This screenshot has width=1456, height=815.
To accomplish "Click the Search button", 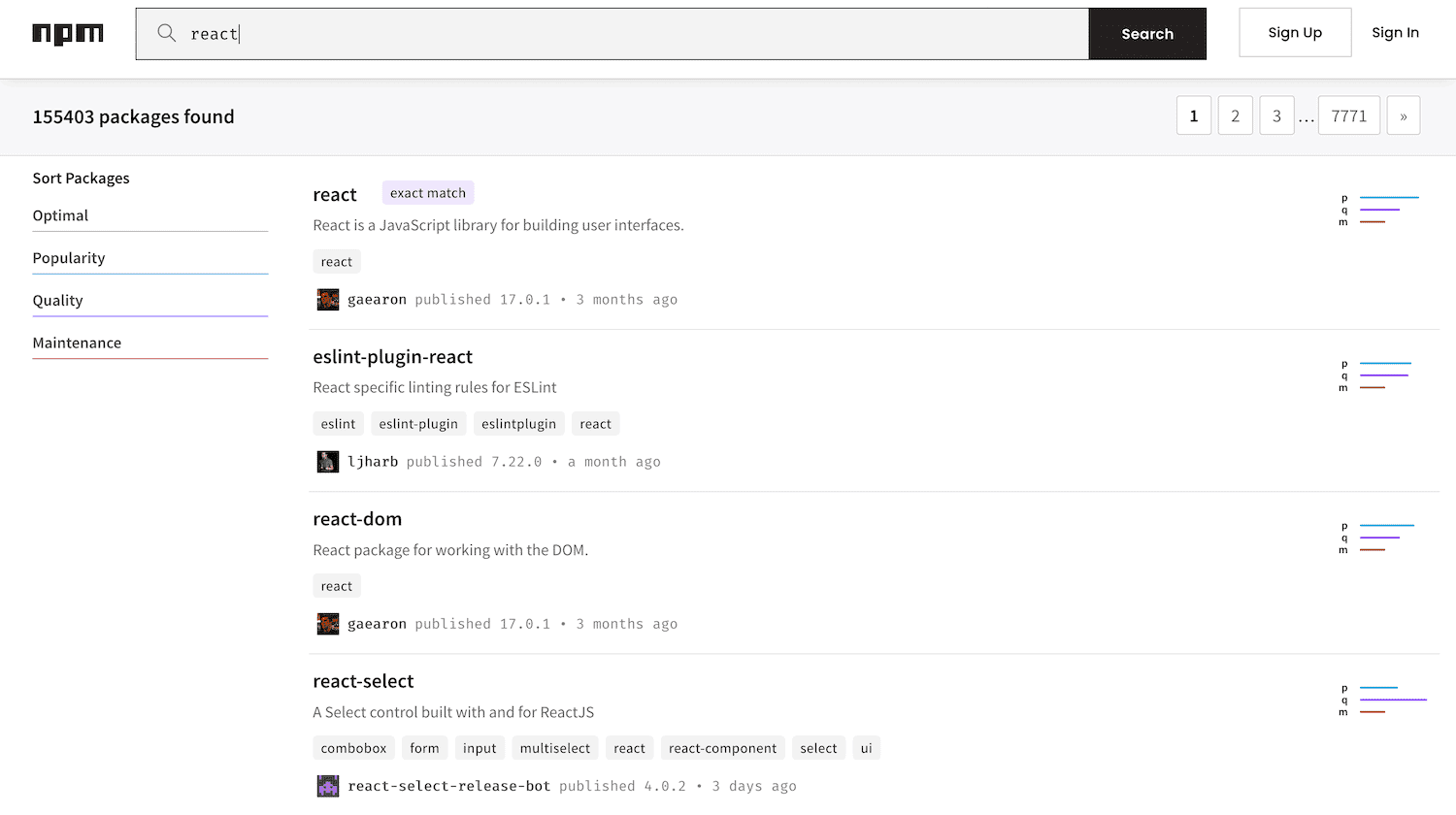I will (x=1147, y=33).
